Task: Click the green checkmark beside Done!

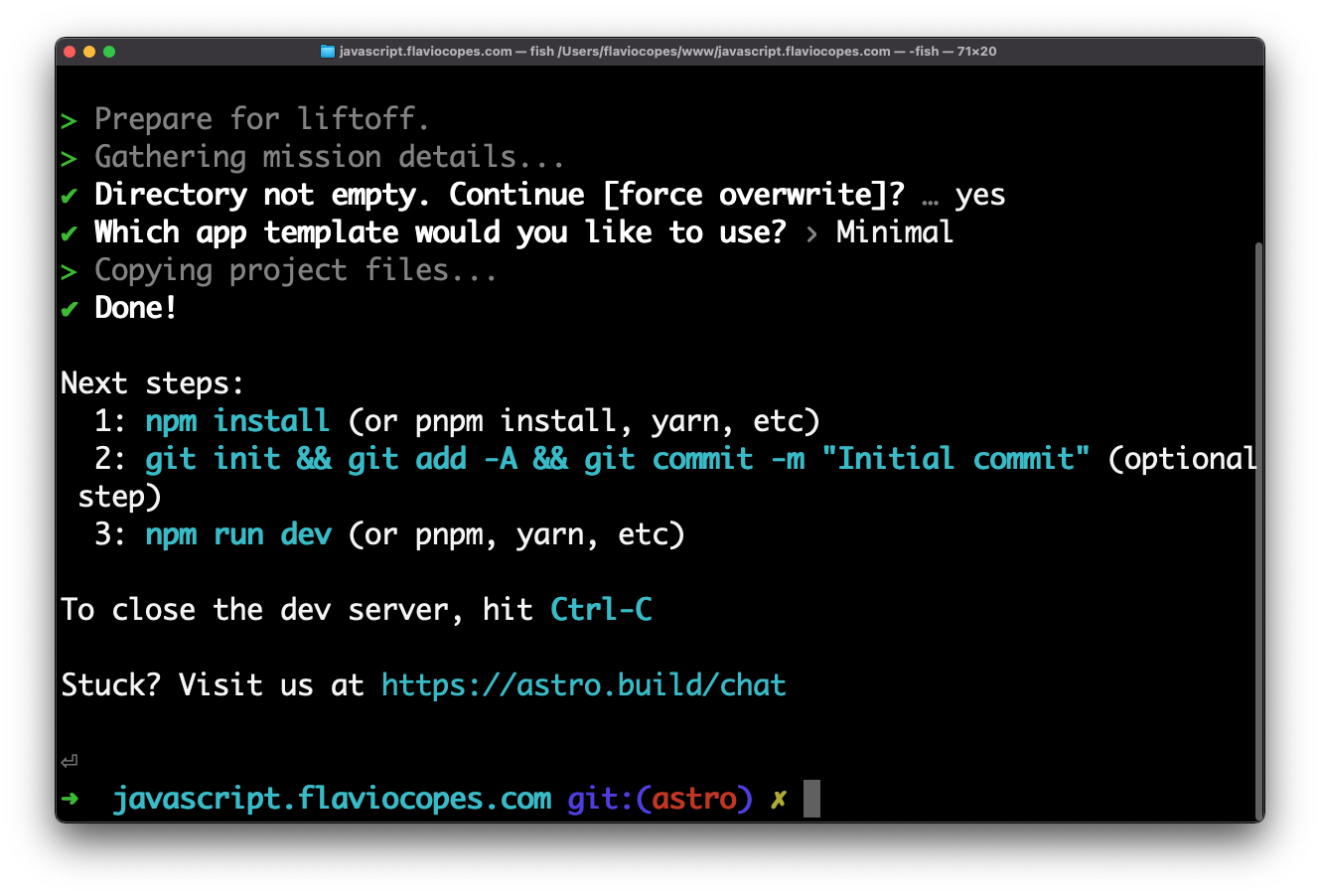Action: pyautogui.click(x=69, y=309)
